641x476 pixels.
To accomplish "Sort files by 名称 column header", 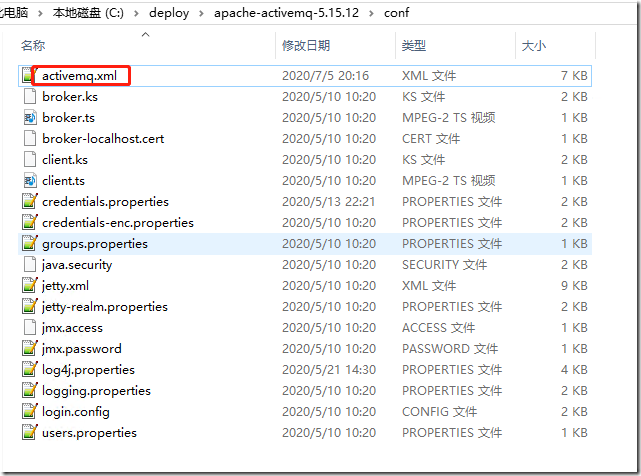I will tap(33, 45).
